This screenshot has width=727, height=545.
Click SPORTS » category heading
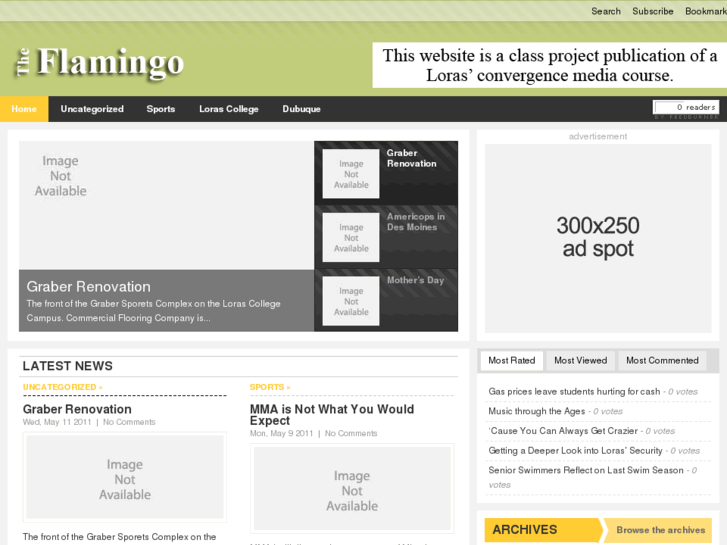coord(270,387)
